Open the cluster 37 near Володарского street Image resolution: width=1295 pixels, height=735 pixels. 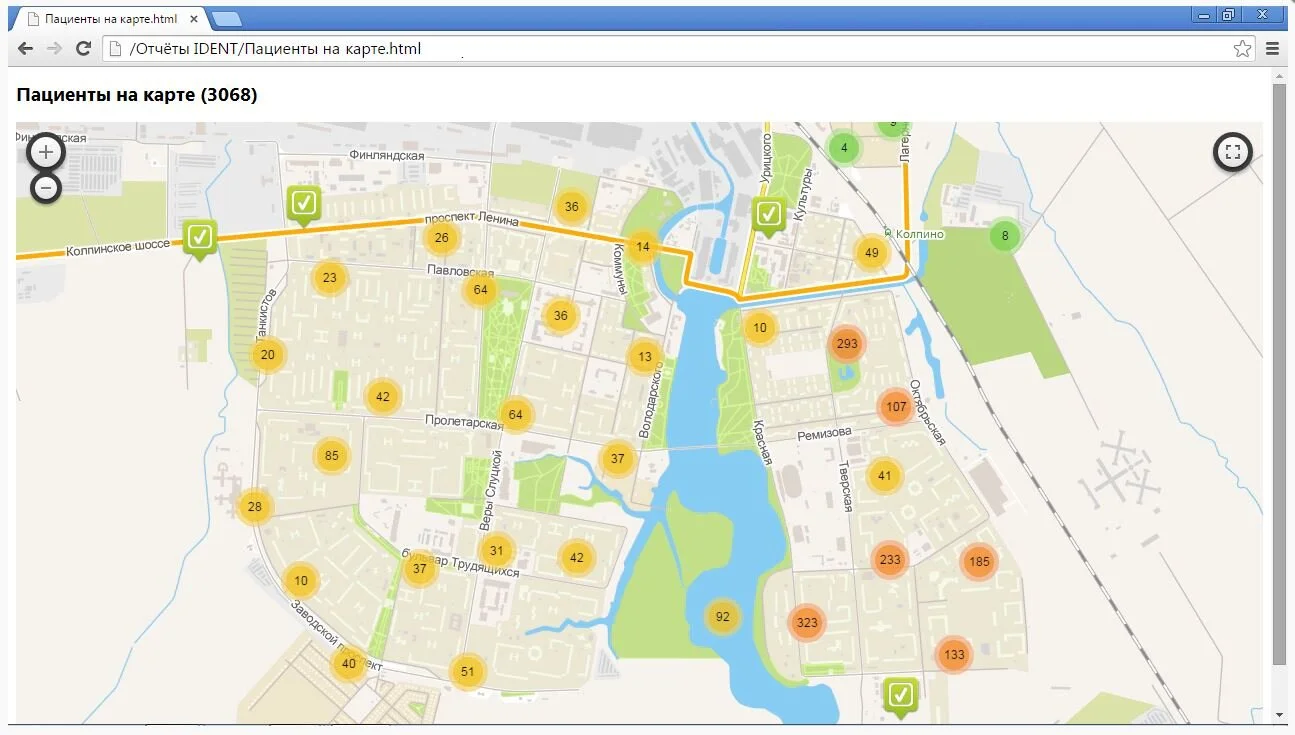(617, 459)
